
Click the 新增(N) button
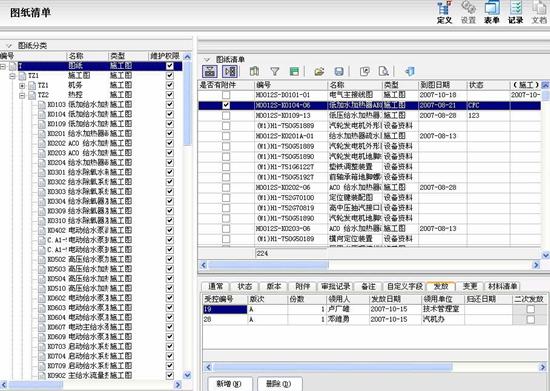tap(229, 384)
